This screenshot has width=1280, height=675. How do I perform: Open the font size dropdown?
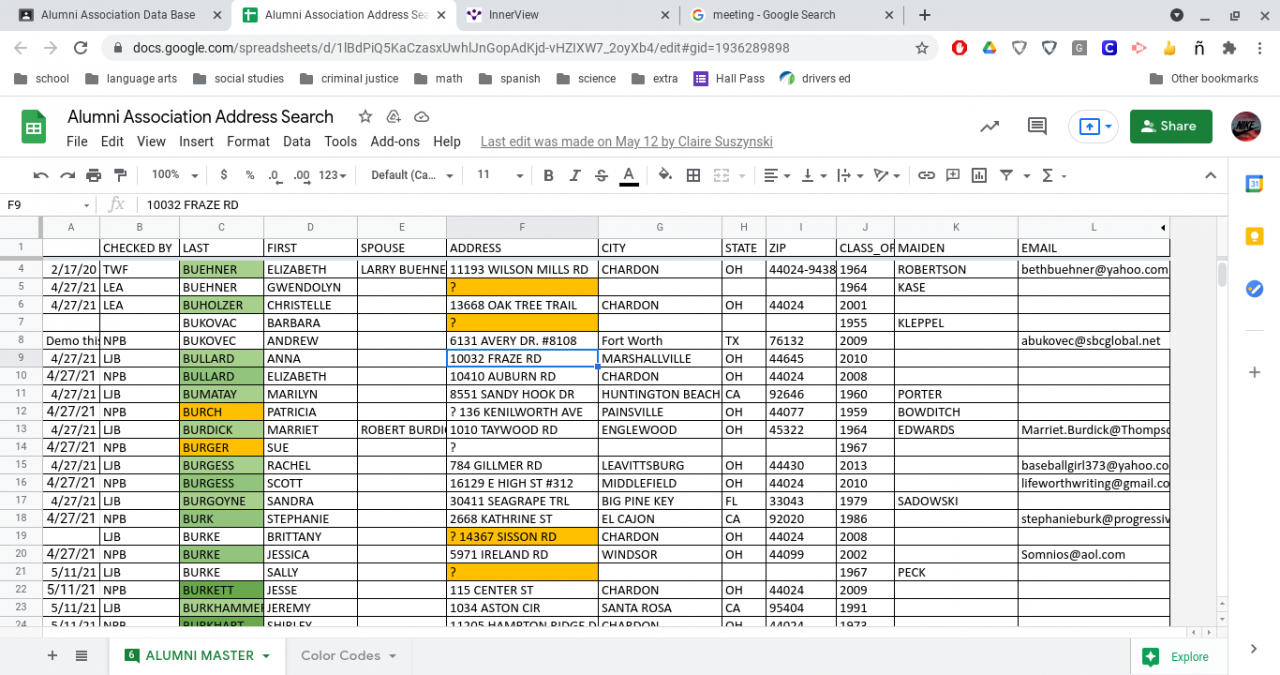[x=500, y=175]
